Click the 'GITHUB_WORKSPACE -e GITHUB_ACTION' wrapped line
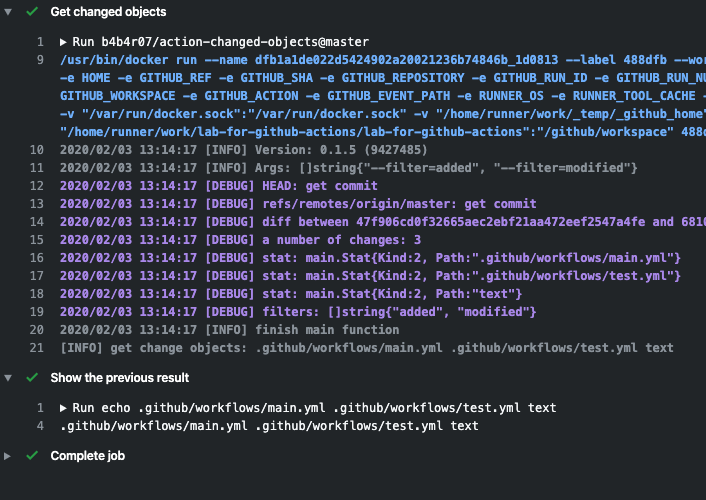The width and height of the screenshot is (706, 500). coord(383,96)
